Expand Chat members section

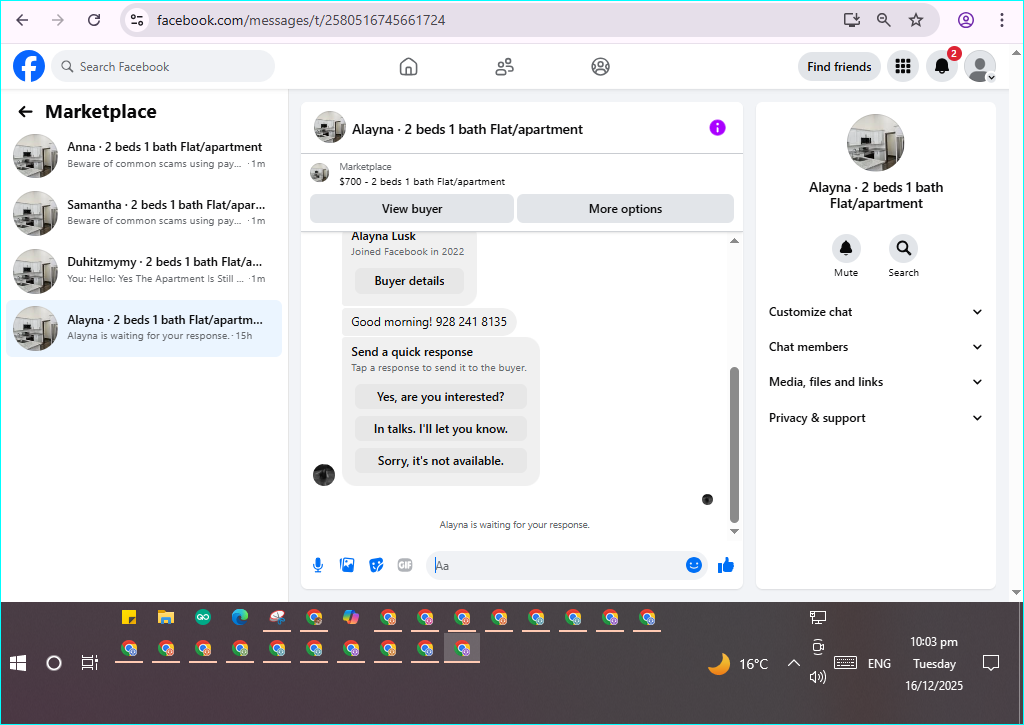click(x=875, y=347)
